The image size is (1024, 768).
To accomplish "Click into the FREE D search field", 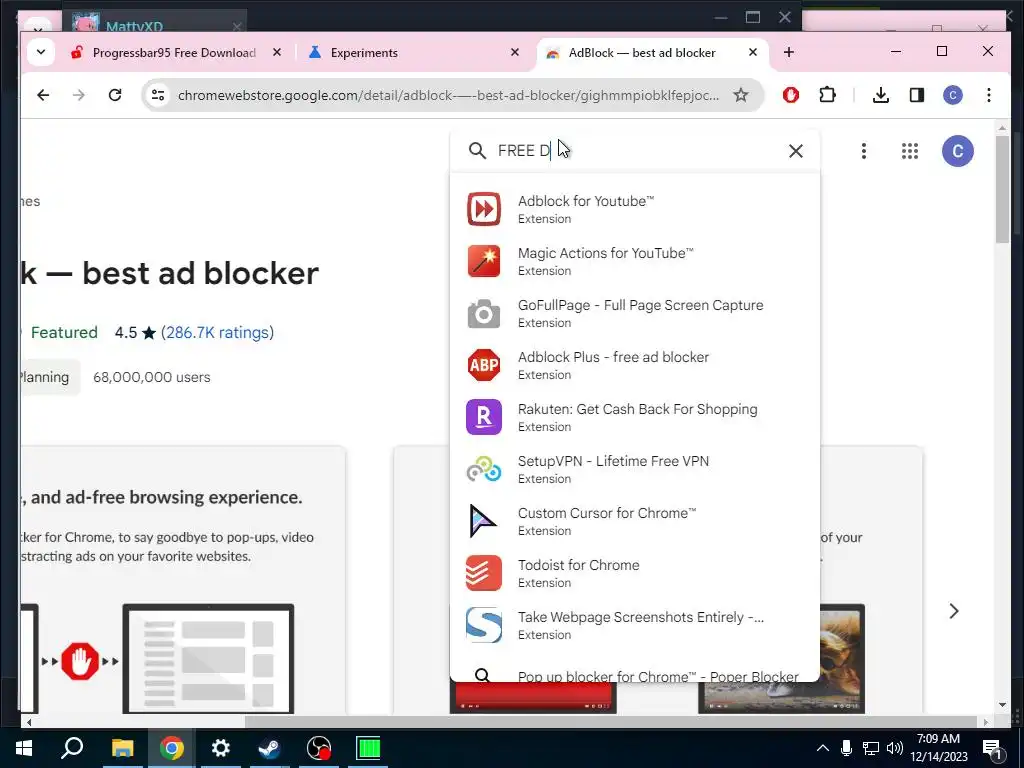I will pos(633,151).
